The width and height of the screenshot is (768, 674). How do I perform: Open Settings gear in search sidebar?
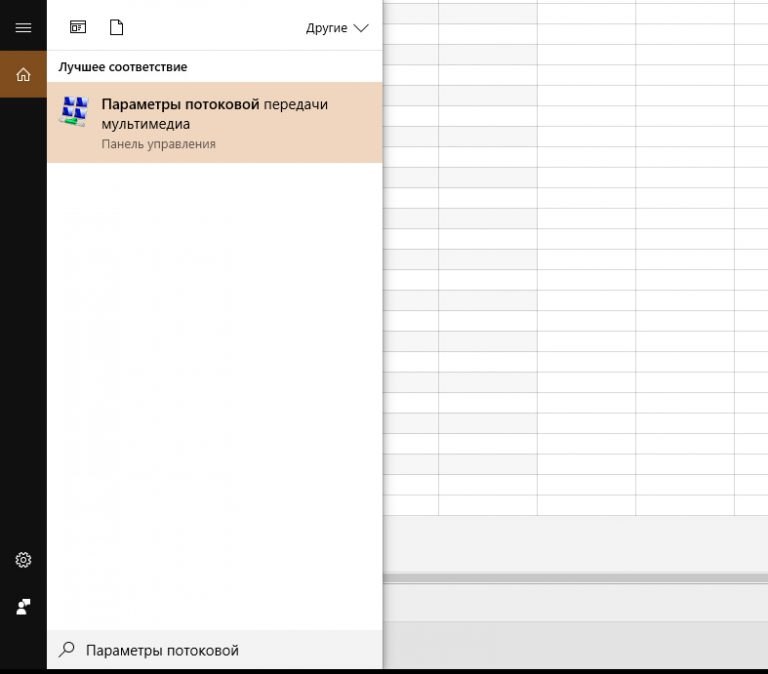(23, 560)
